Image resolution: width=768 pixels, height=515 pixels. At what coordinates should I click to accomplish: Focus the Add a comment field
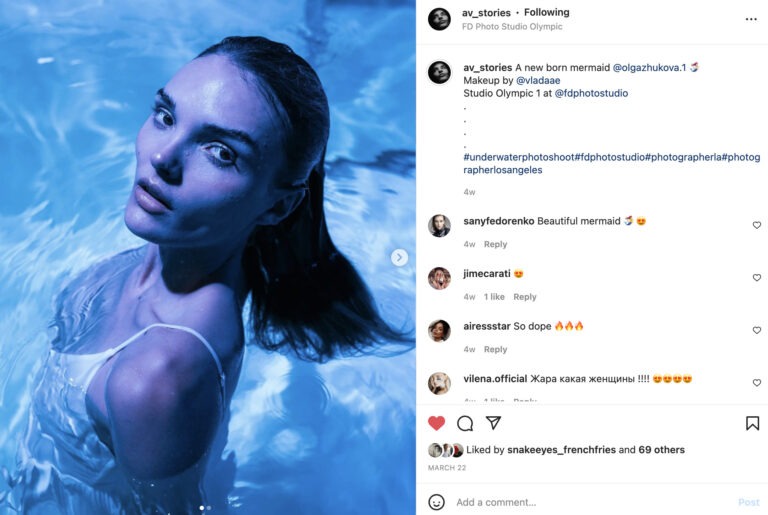pyautogui.click(x=593, y=502)
